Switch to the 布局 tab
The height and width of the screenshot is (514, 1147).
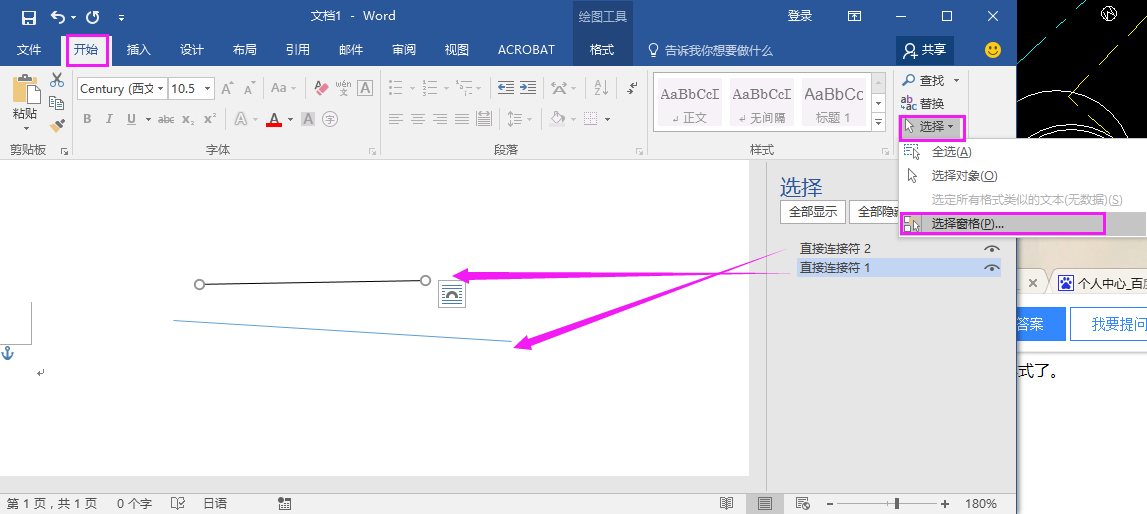[244, 50]
